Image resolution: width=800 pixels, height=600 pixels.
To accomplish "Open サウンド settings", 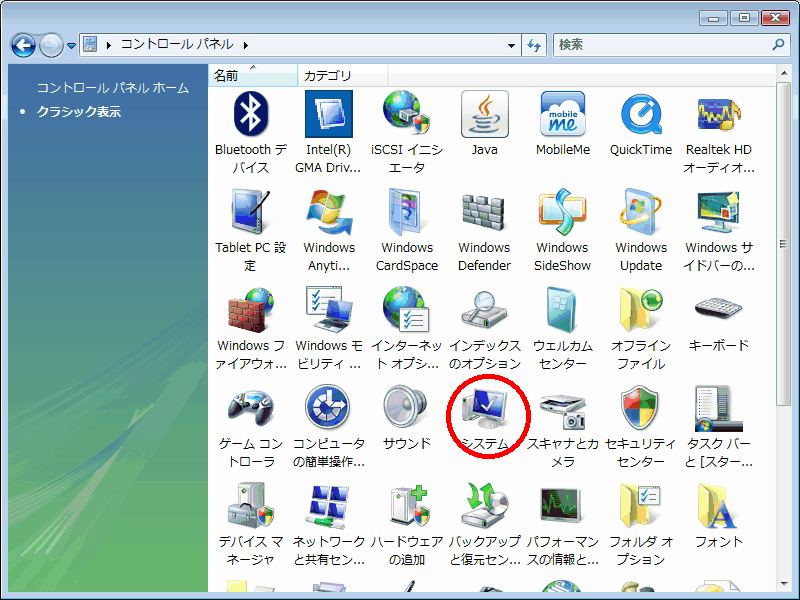I will pos(407,417).
